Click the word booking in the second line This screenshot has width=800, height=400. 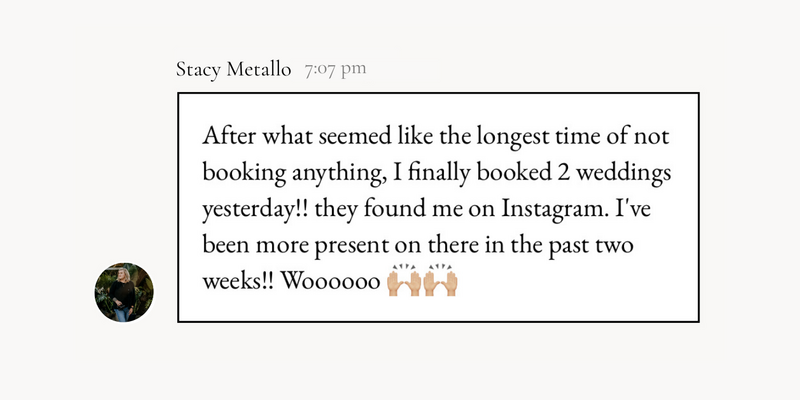pyautogui.click(x=244, y=174)
